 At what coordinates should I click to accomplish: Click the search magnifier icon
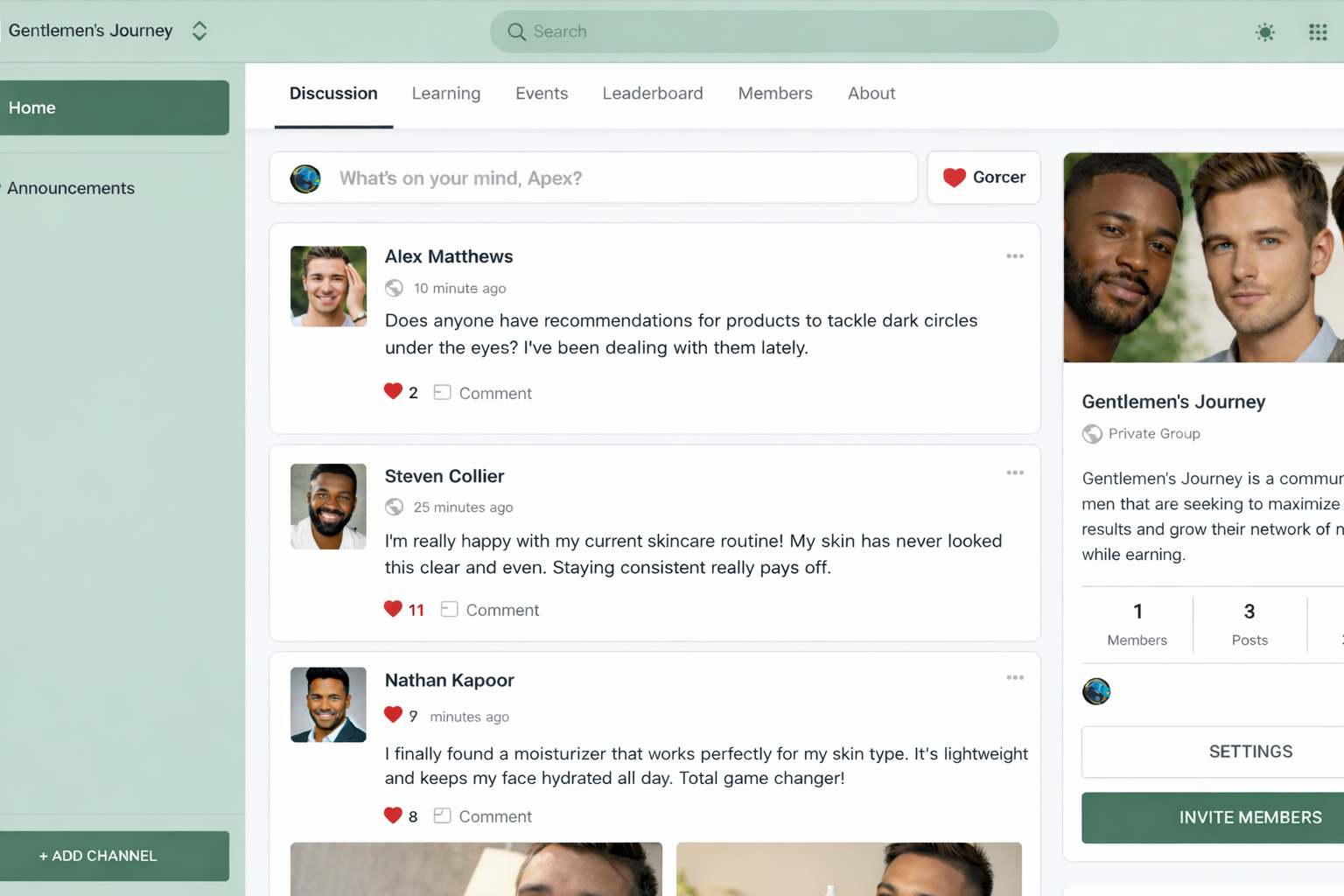click(516, 32)
